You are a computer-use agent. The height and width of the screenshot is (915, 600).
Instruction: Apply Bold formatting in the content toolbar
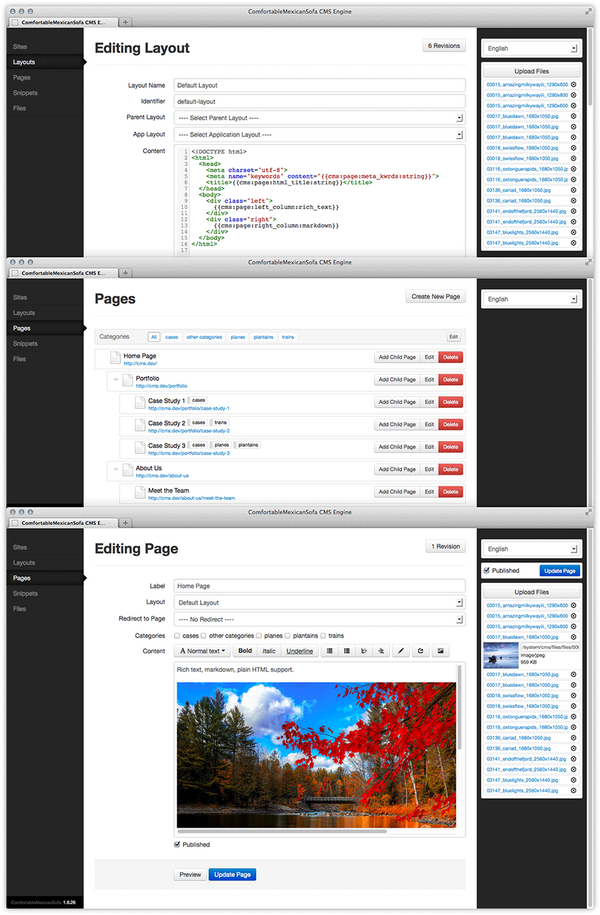[245, 651]
